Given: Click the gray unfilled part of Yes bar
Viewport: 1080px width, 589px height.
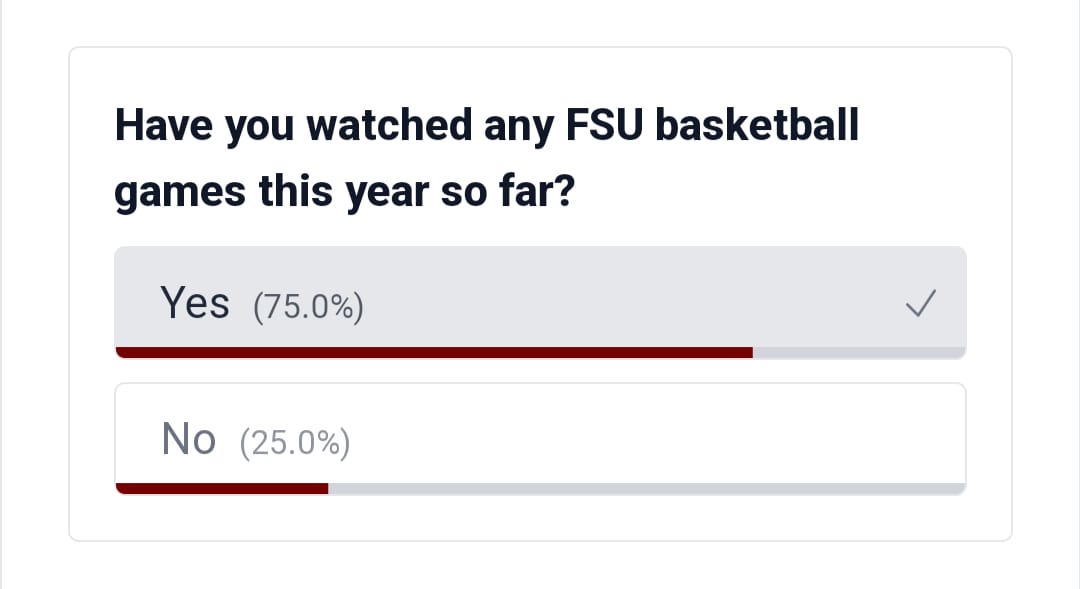Looking at the screenshot, I should click(x=860, y=353).
